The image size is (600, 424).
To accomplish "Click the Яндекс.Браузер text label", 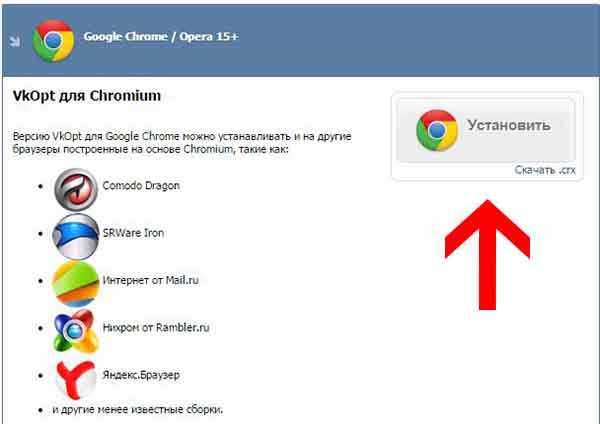I will [141, 375].
